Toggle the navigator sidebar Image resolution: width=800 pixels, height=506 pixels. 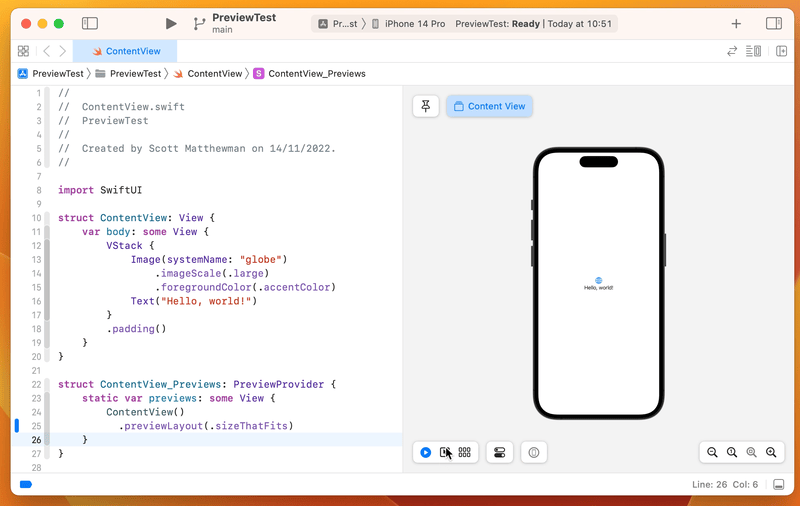pos(90,23)
